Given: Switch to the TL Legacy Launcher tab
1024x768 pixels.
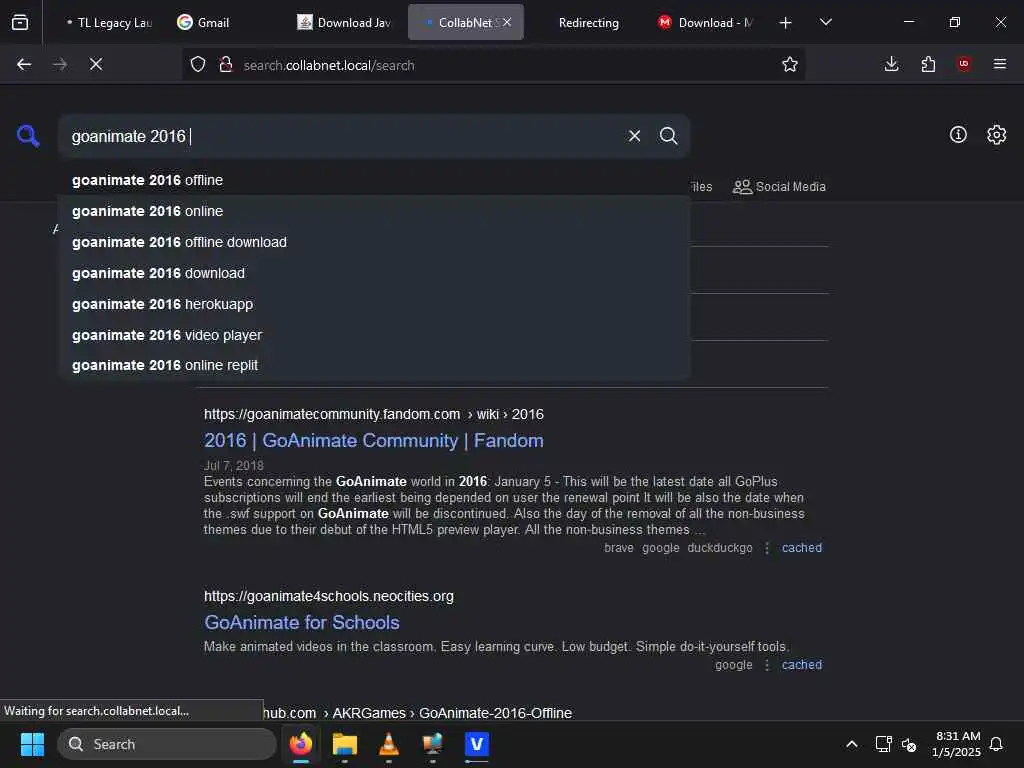Looking at the screenshot, I should coord(109,22).
